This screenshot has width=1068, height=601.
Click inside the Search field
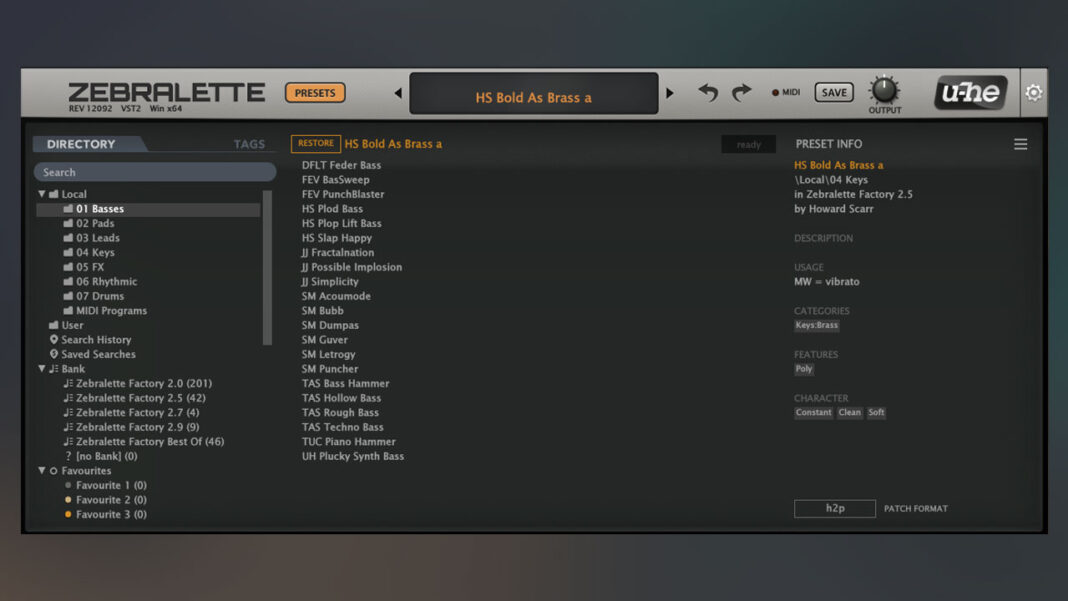155,171
